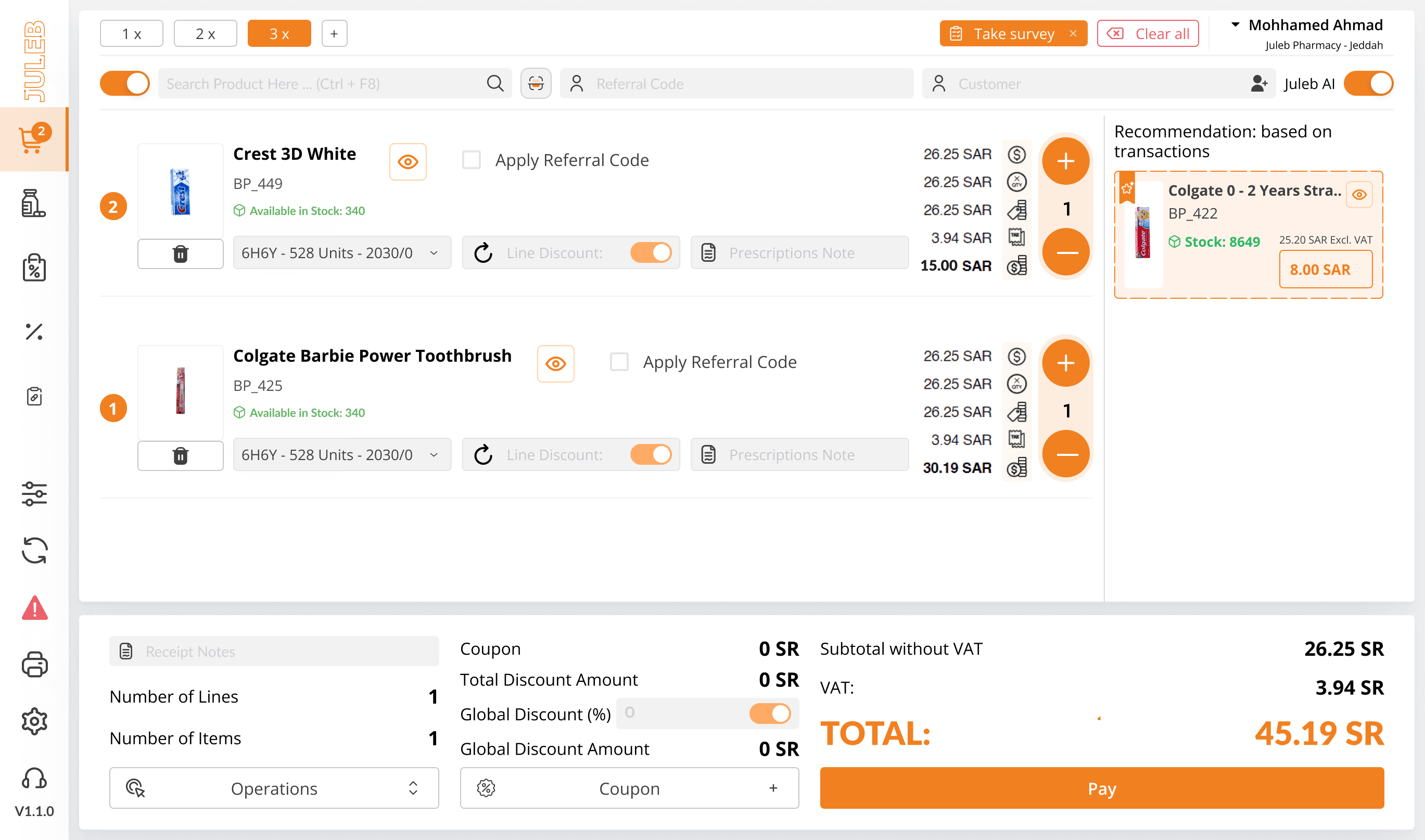Screen dimensions: 1425x840
Task: Open the settings gear sidebar icon
Action: (34, 721)
